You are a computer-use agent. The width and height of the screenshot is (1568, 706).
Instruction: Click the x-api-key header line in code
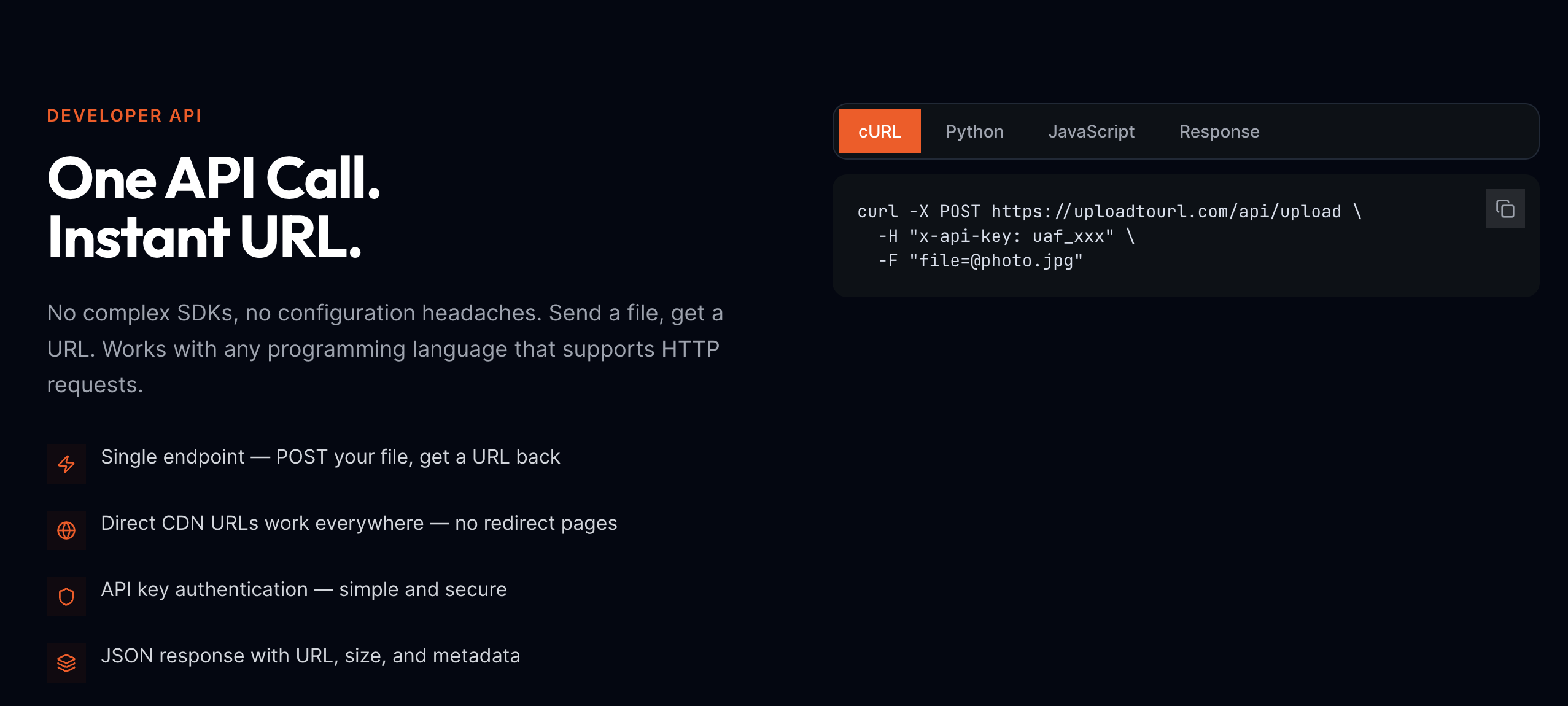click(1001, 235)
